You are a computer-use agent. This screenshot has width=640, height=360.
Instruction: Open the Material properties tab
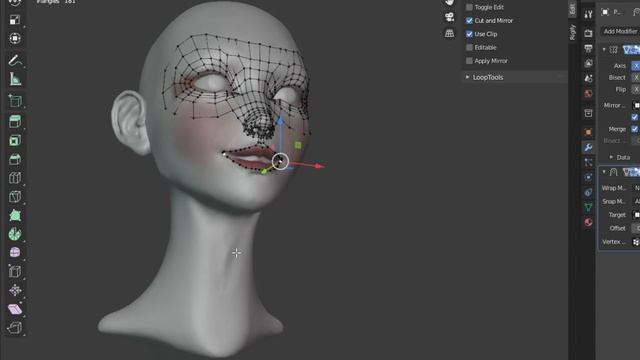[x=588, y=222]
